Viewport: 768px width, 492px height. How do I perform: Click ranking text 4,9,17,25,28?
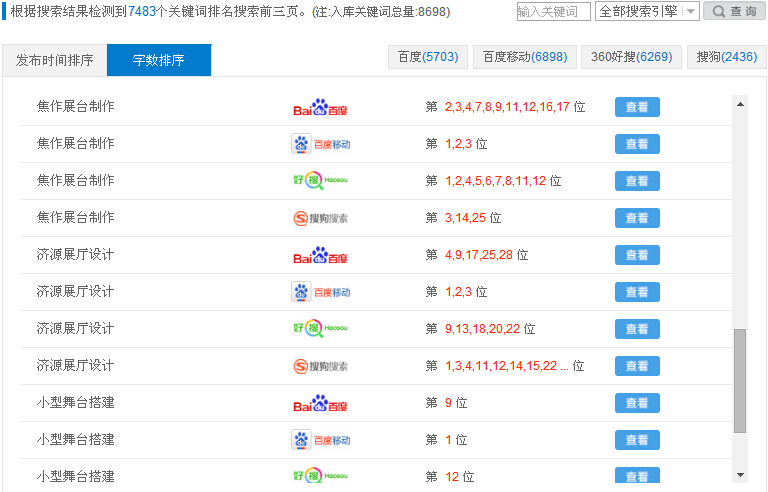point(479,255)
